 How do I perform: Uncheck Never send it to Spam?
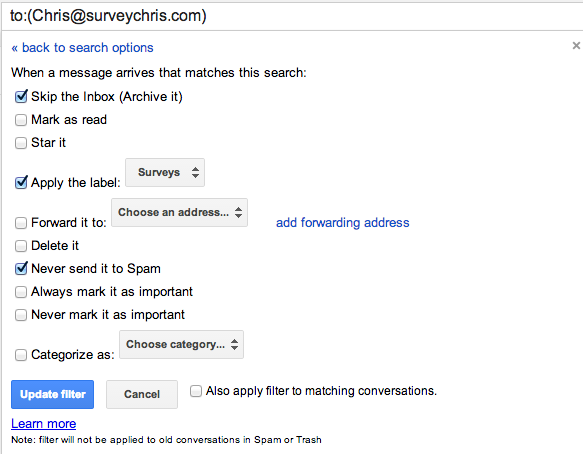[x=21, y=268]
